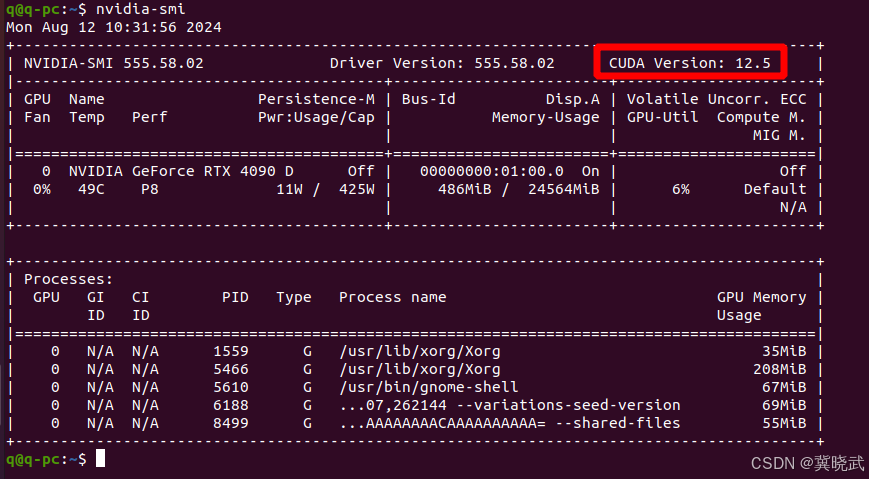This screenshot has height=479, width=869.
Task: Click PID 1559 in process table
Action: (231, 351)
